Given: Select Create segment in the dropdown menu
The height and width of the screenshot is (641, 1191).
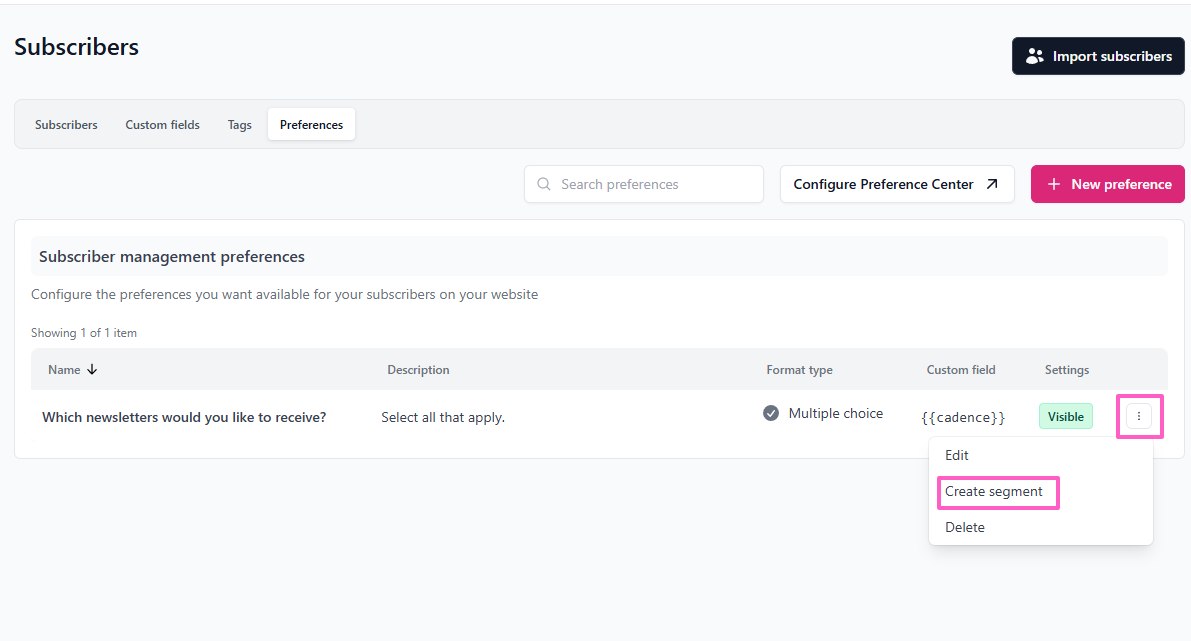Looking at the screenshot, I should [x=994, y=492].
